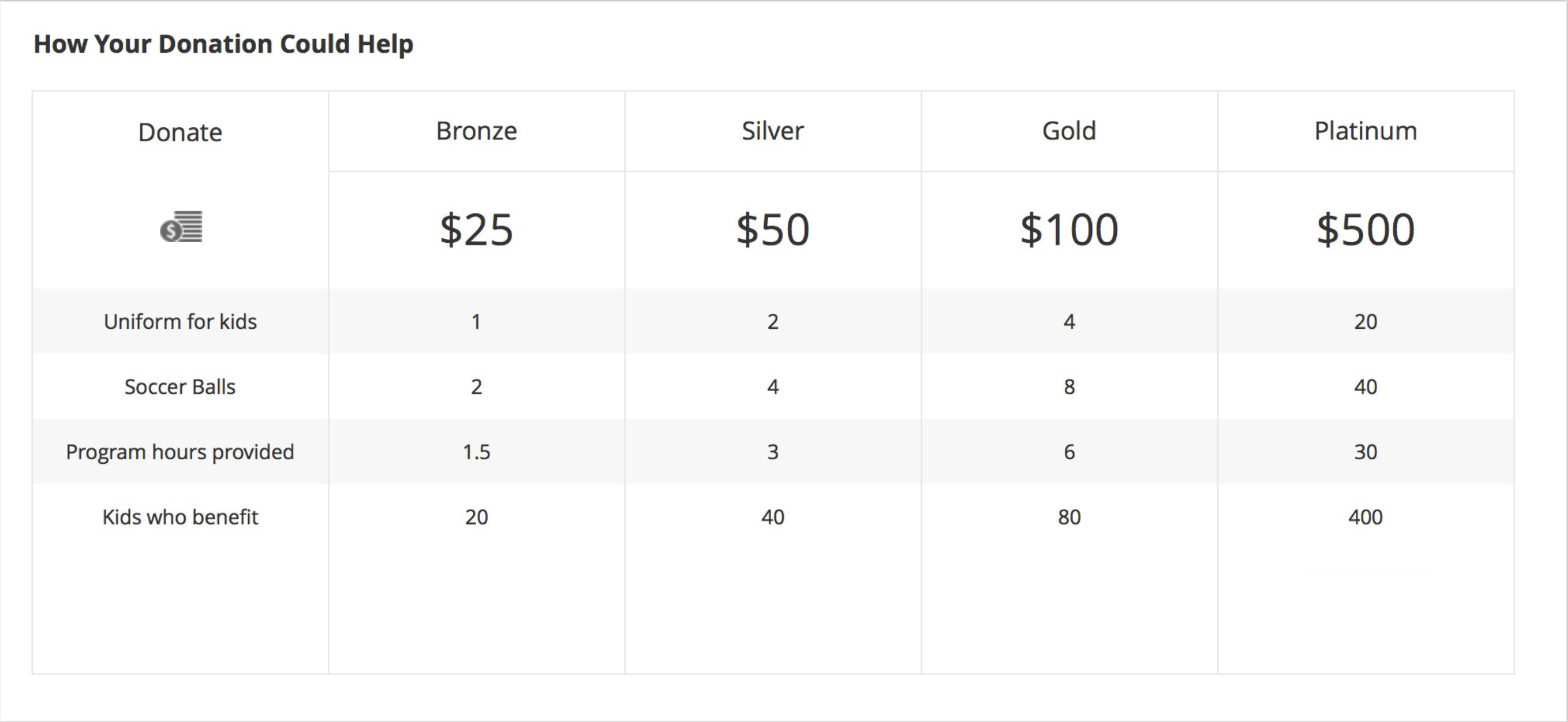Click the 1.5 program hours Bronze cell
This screenshot has height=722, width=1568.
coord(476,452)
